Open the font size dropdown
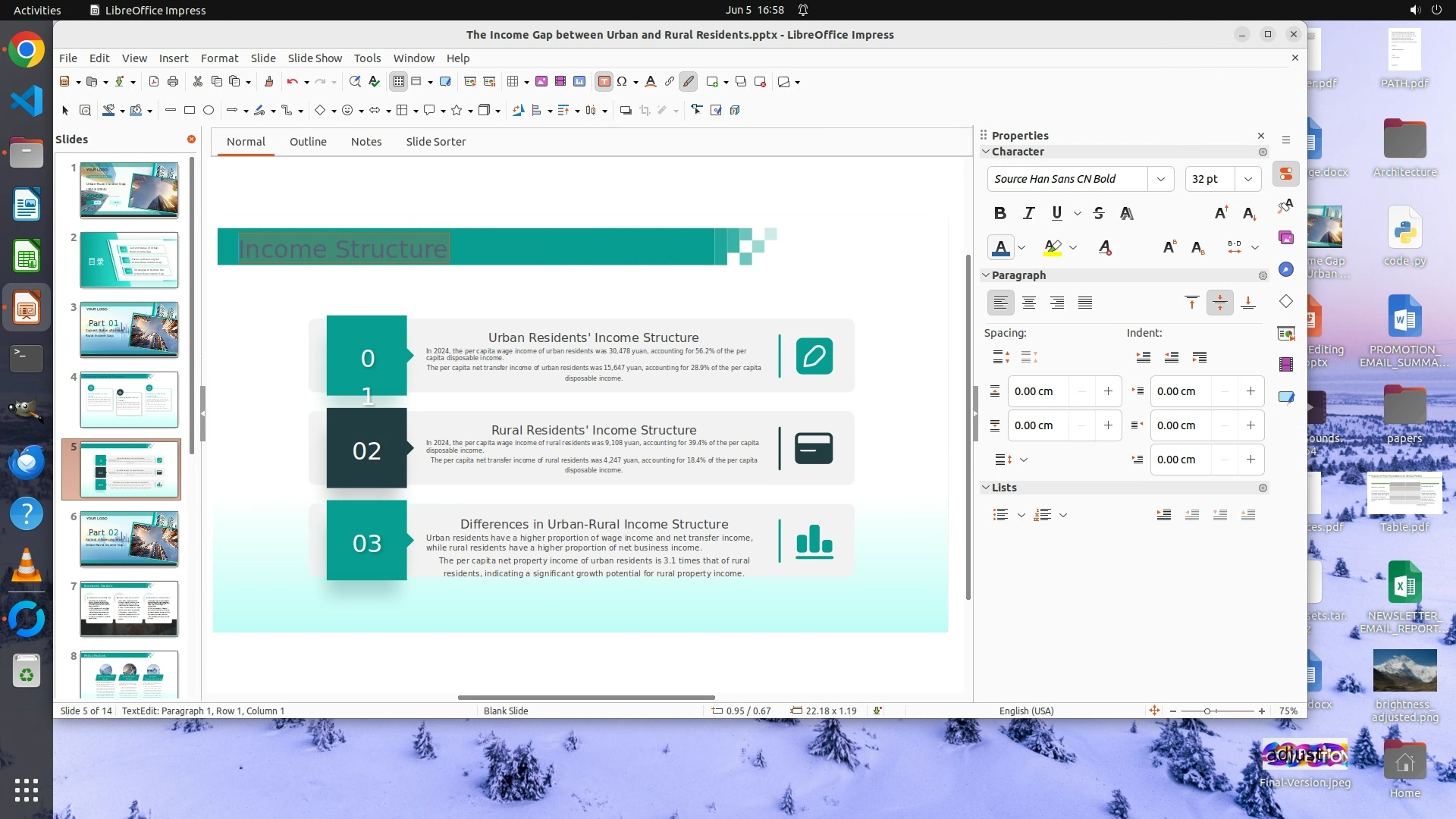This screenshot has width=1456, height=819. (1247, 179)
